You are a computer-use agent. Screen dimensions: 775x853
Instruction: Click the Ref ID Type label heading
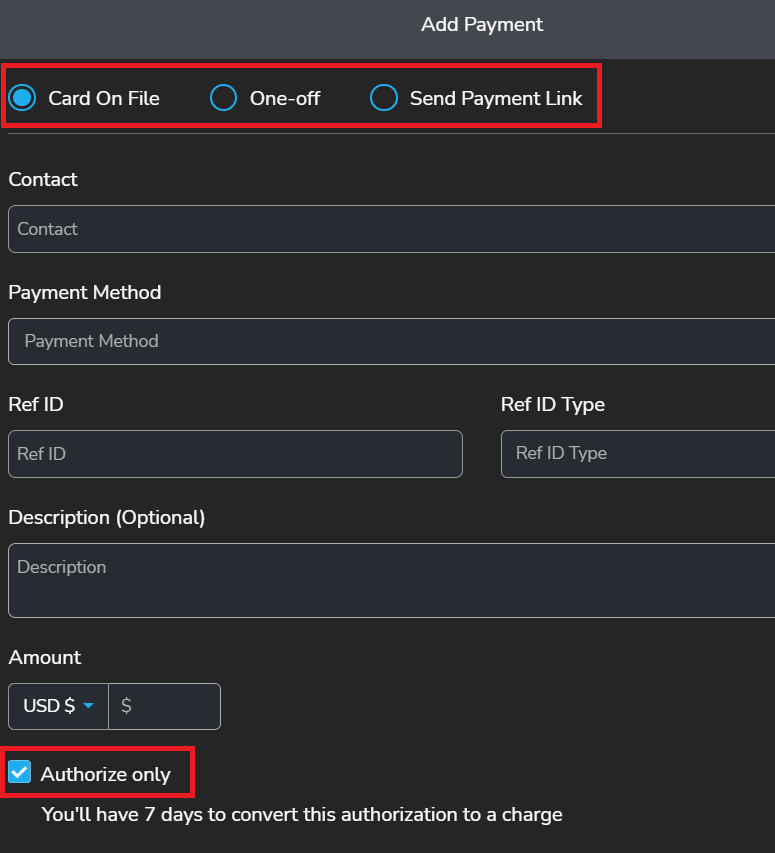pos(553,405)
